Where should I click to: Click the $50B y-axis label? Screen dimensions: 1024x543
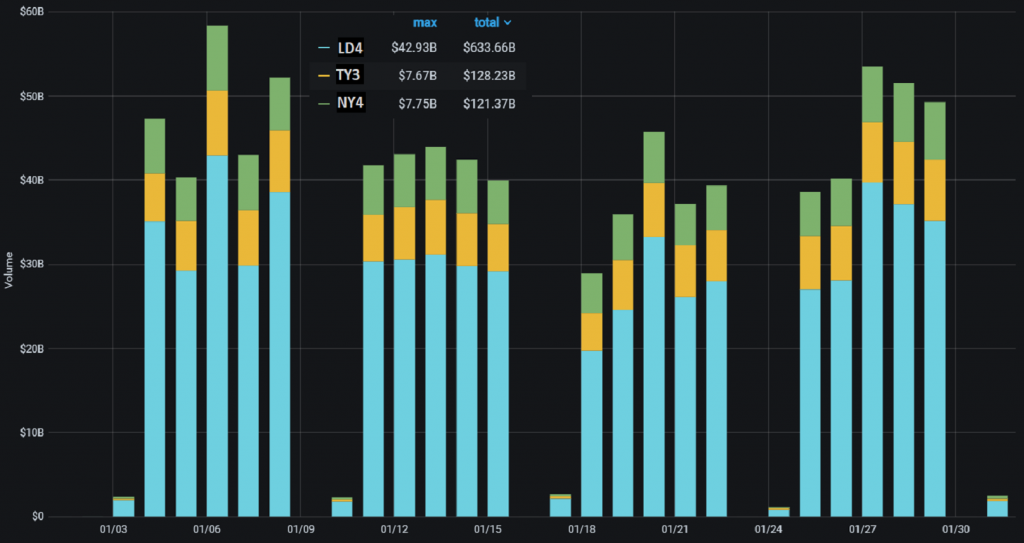[x=33, y=96]
